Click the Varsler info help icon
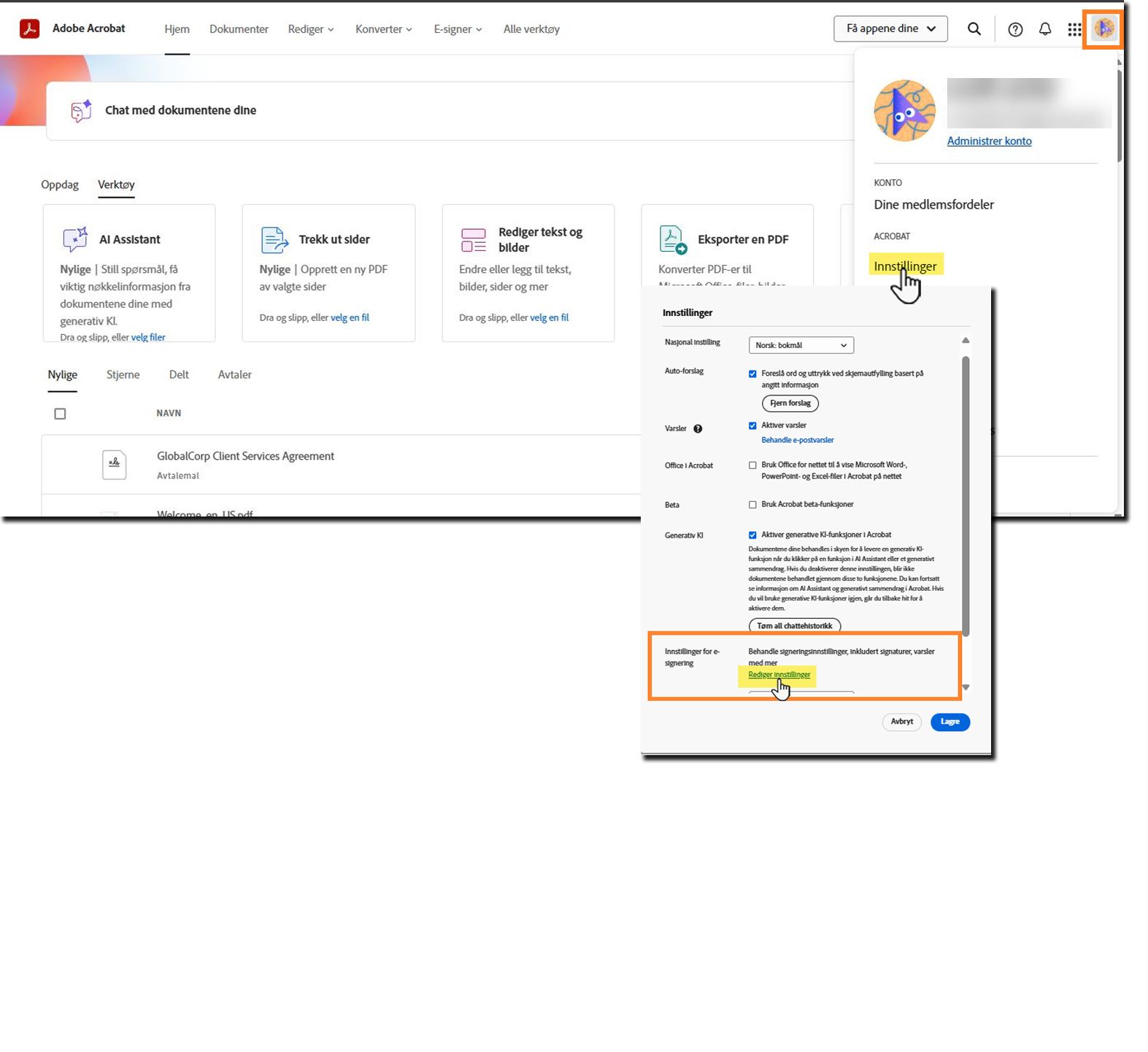 pos(698,429)
